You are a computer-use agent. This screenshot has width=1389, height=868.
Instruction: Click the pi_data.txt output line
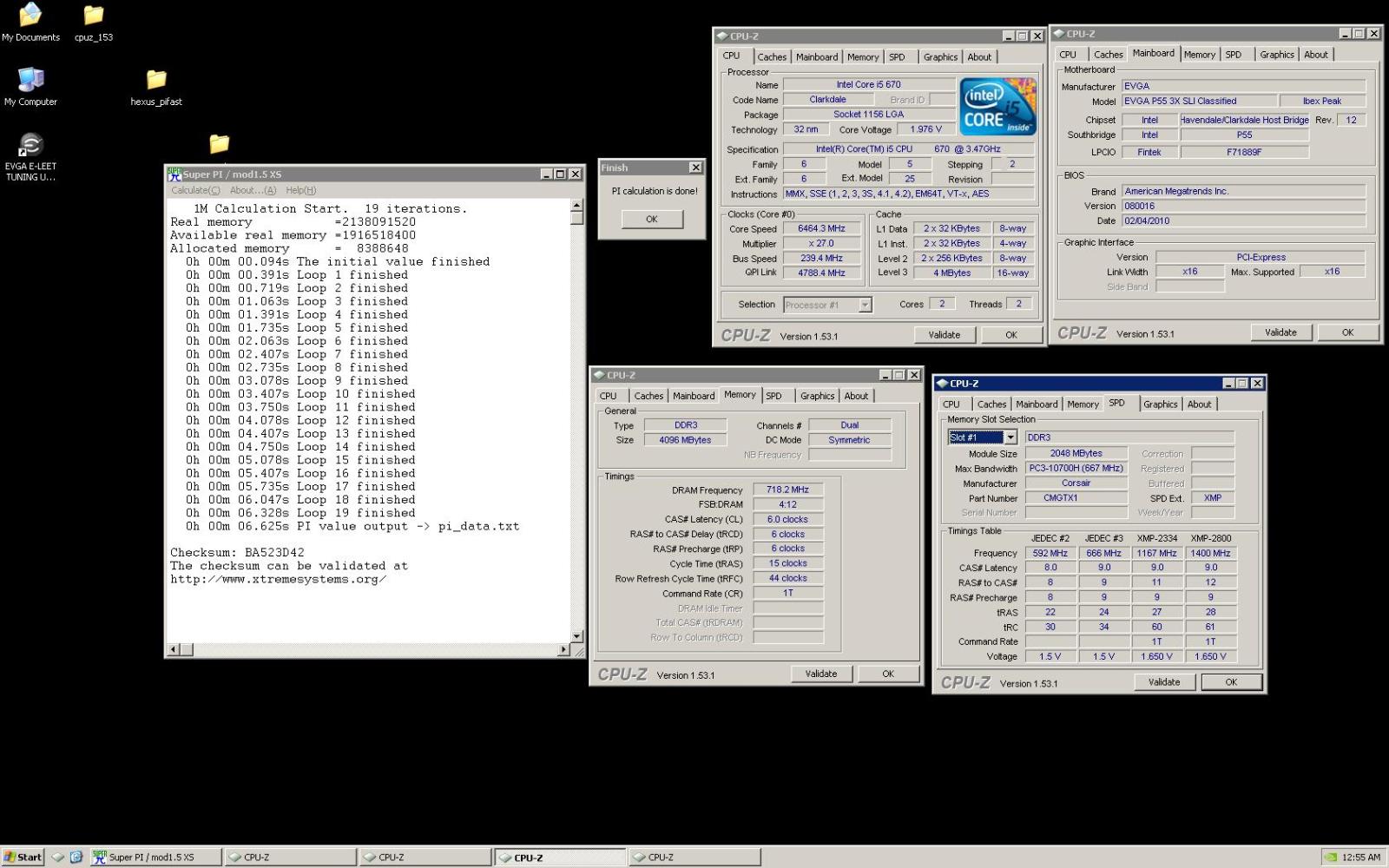click(352, 526)
